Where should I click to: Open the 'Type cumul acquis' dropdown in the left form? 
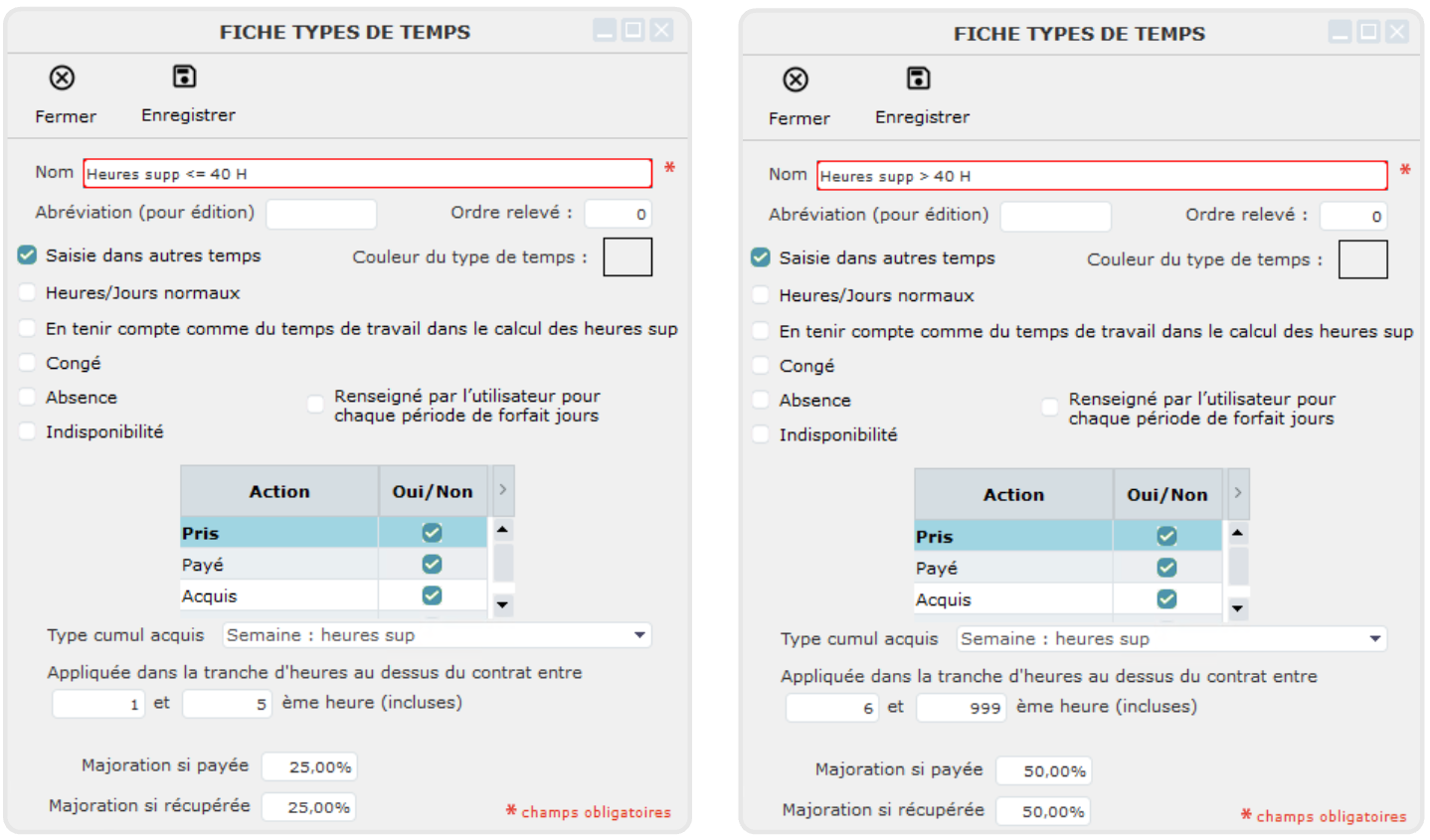click(639, 635)
